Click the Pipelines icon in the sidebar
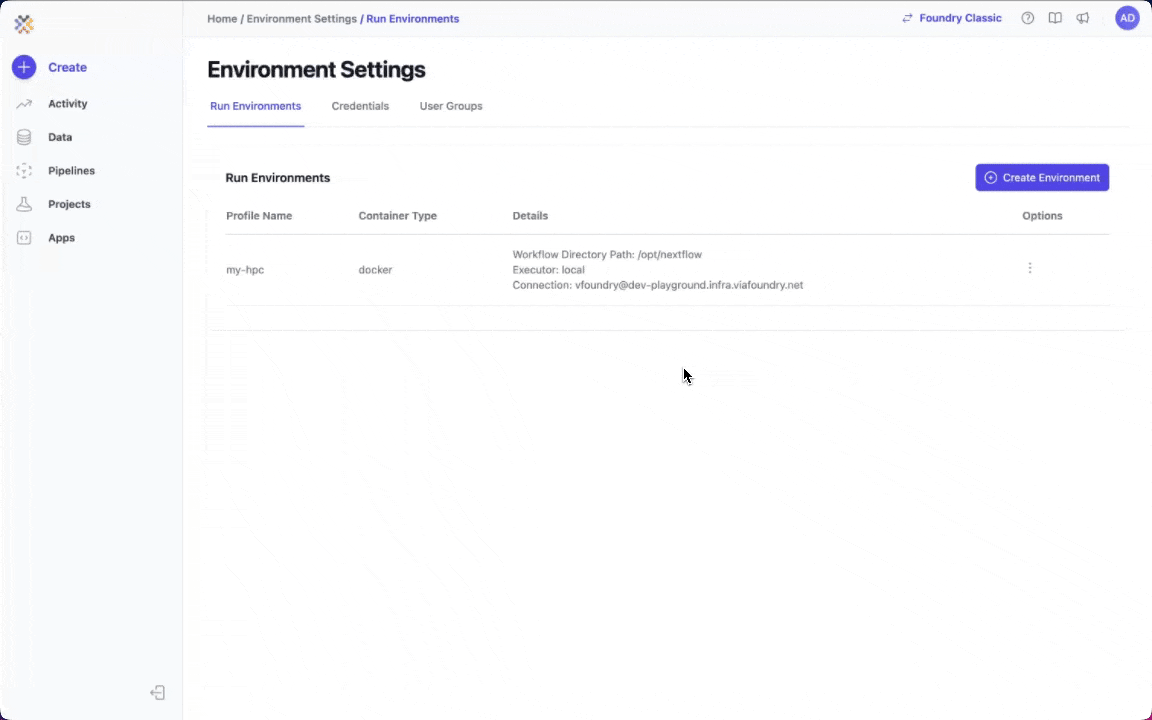Image resolution: width=1152 pixels, height=720 pixels. click(x=24, y=170)
